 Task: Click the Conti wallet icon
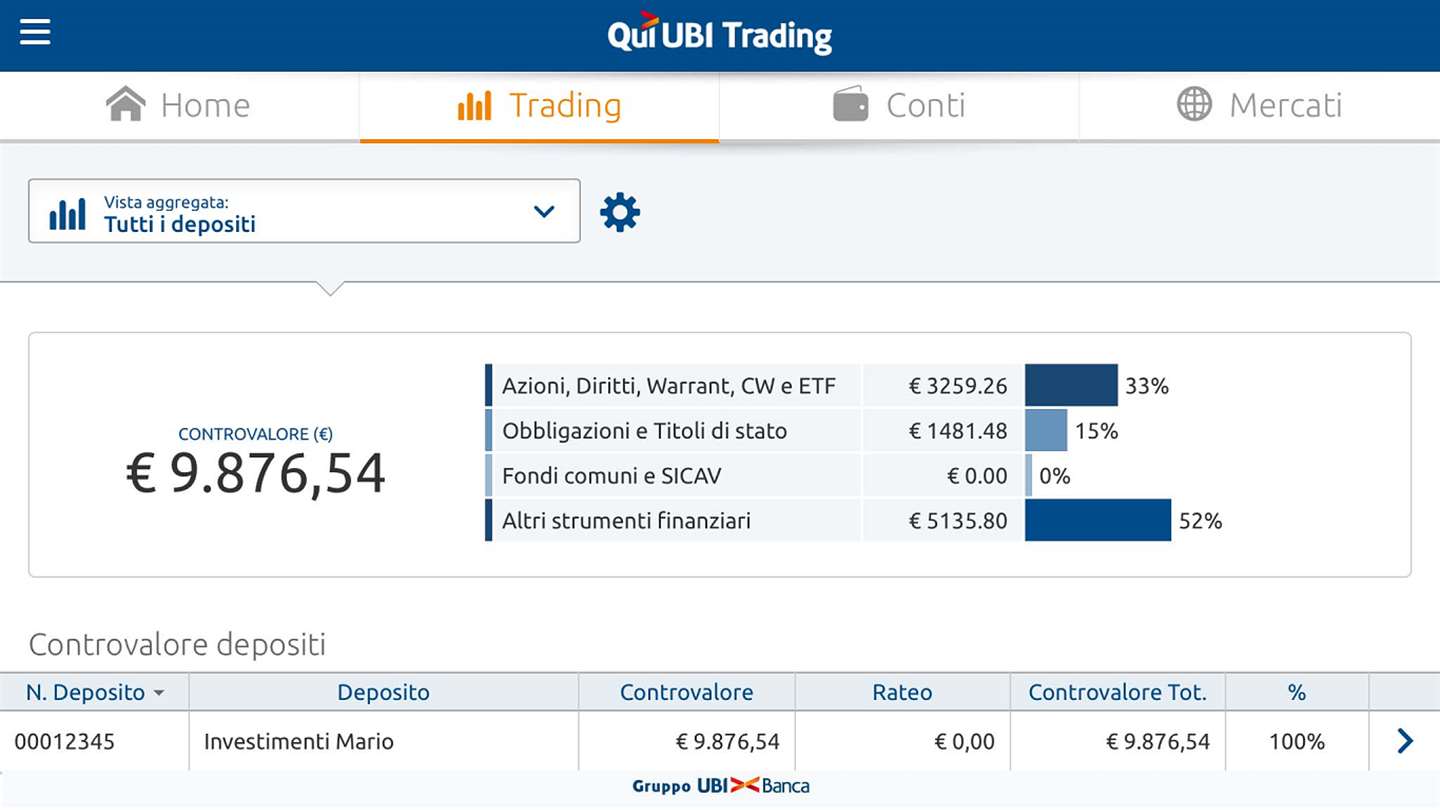pyautogui.click(x=851, y=105)
